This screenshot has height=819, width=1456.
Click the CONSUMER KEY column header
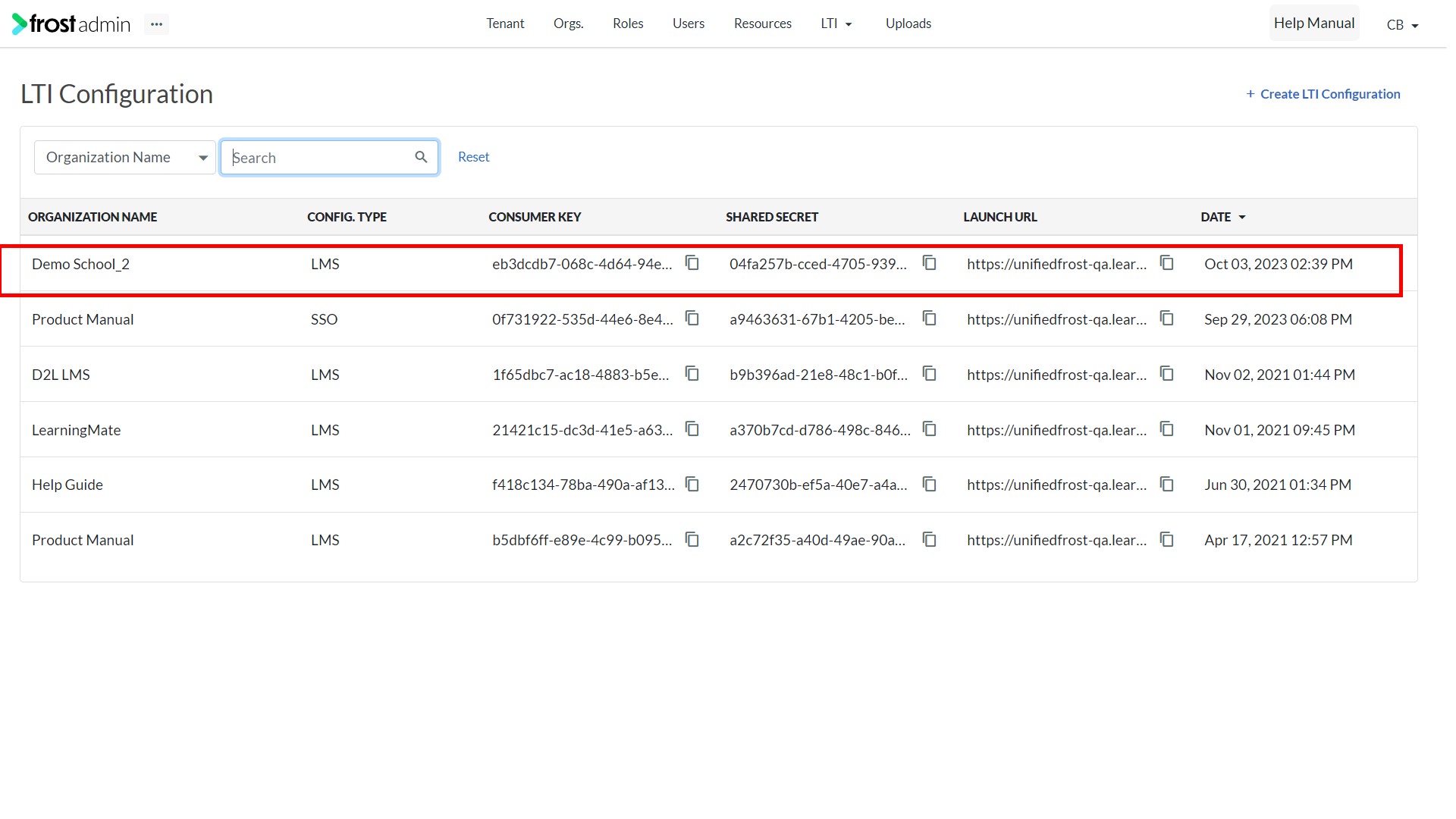pos(535,217)
